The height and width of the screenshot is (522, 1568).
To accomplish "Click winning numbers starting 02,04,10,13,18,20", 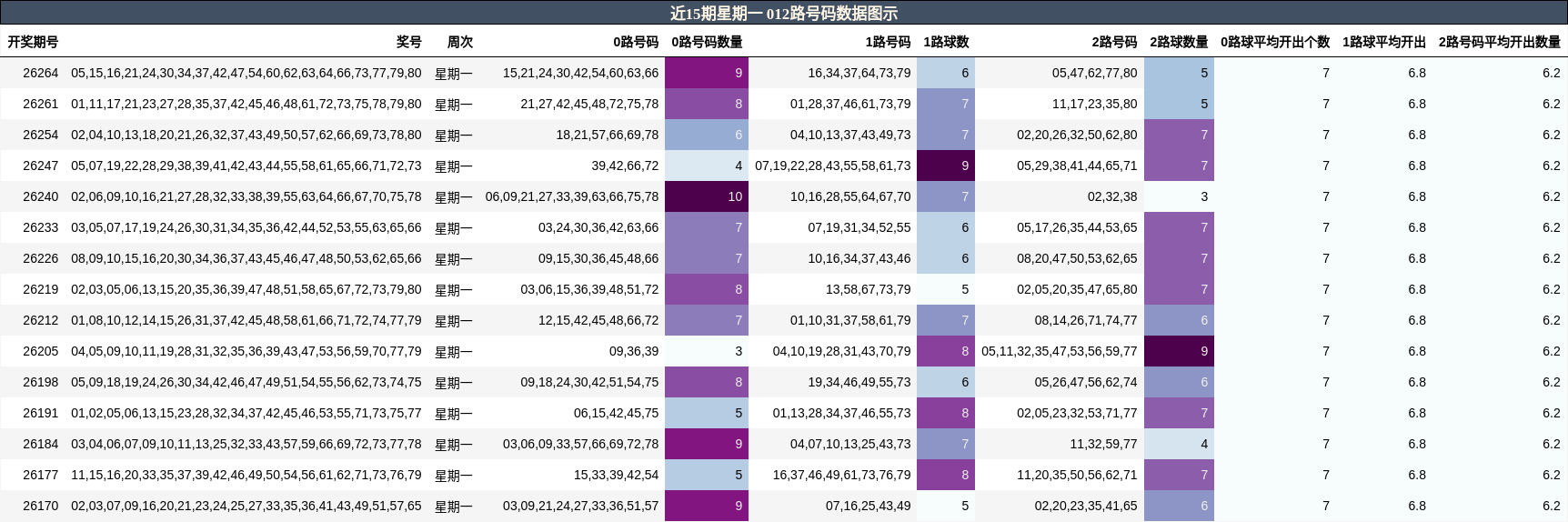I will [246, 135].
